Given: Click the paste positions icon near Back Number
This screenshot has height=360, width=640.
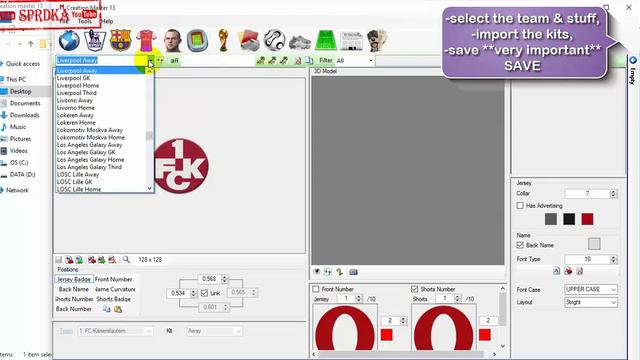Looking at the screenshot, I should click(x=118, y=309).
